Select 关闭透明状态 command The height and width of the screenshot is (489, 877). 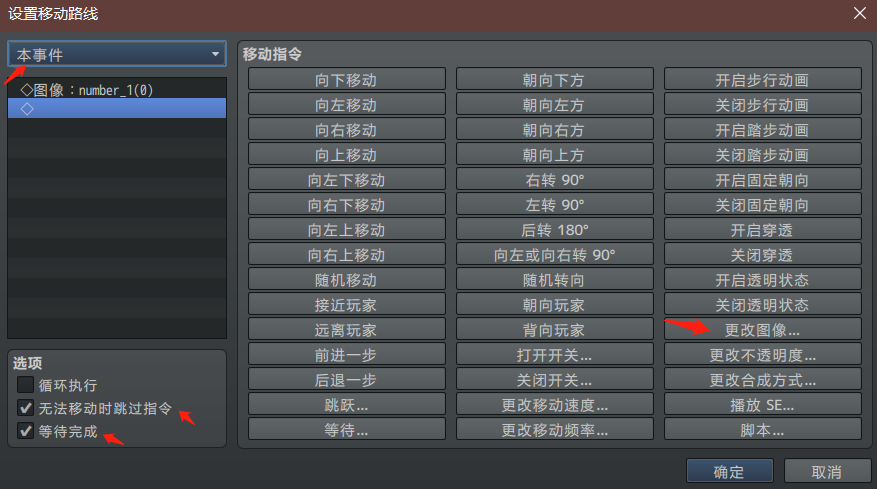pos(763,304)
